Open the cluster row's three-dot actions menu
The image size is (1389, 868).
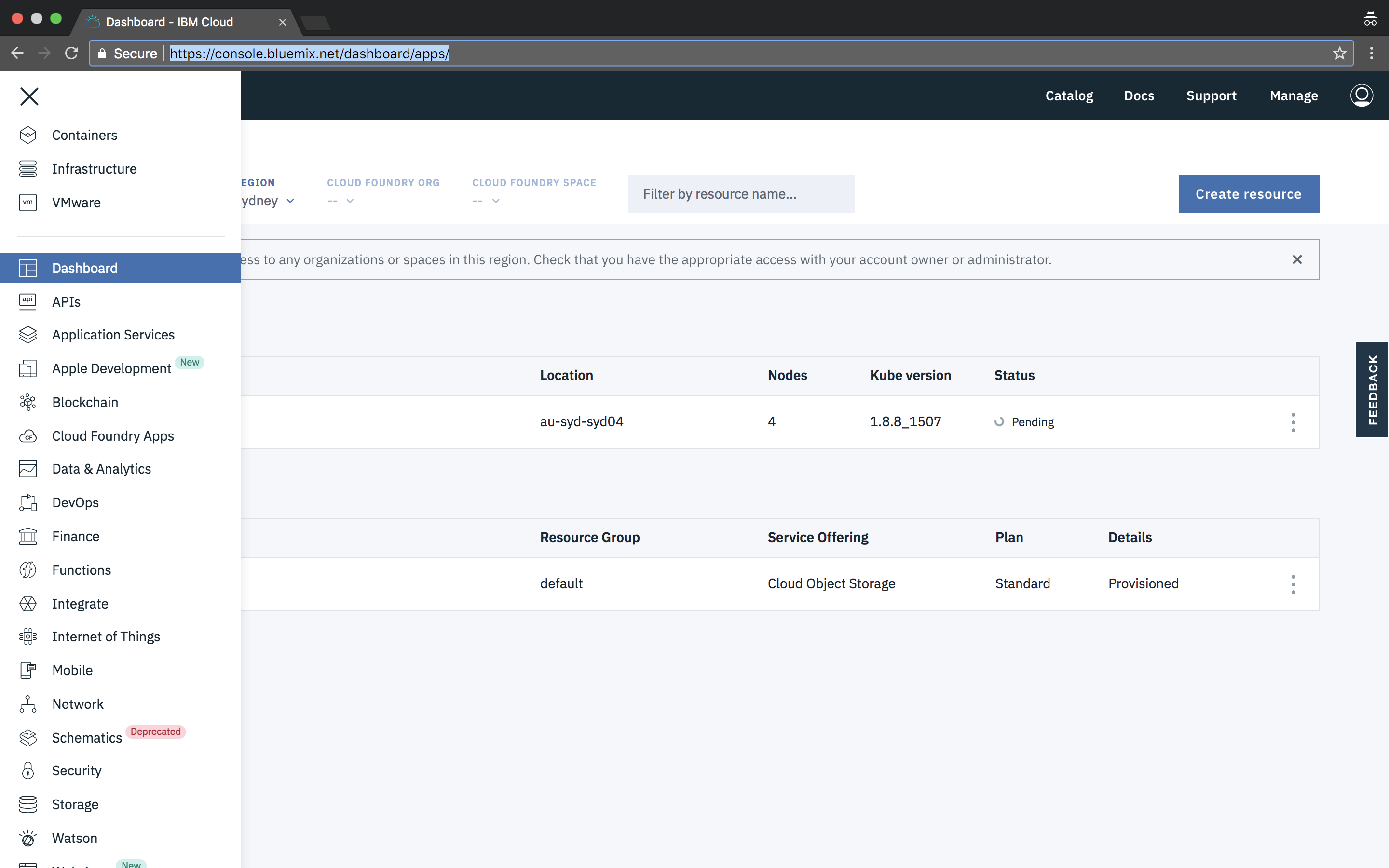1293,422
